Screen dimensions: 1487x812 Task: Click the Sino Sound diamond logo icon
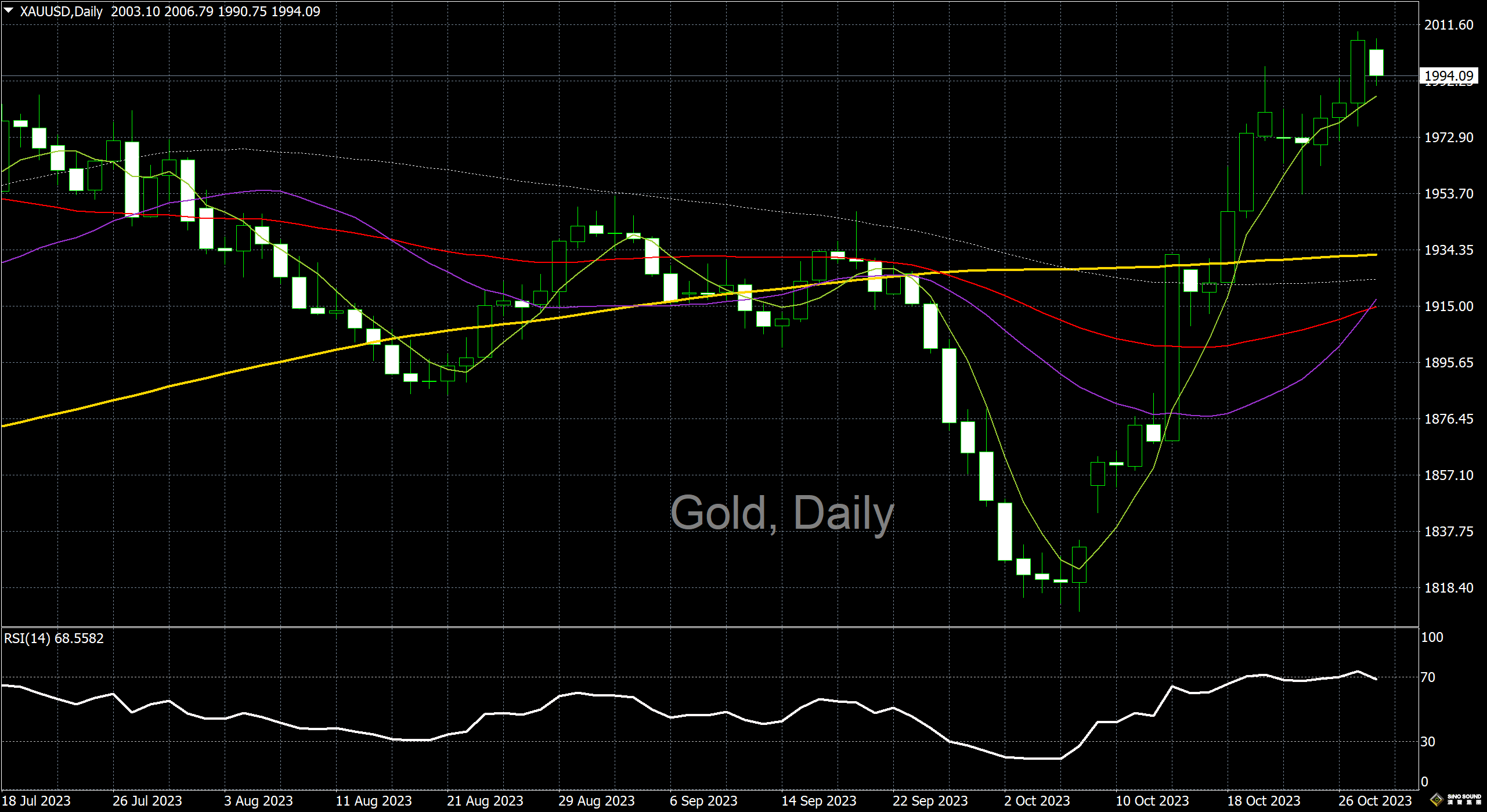[x=1437, y=800]
